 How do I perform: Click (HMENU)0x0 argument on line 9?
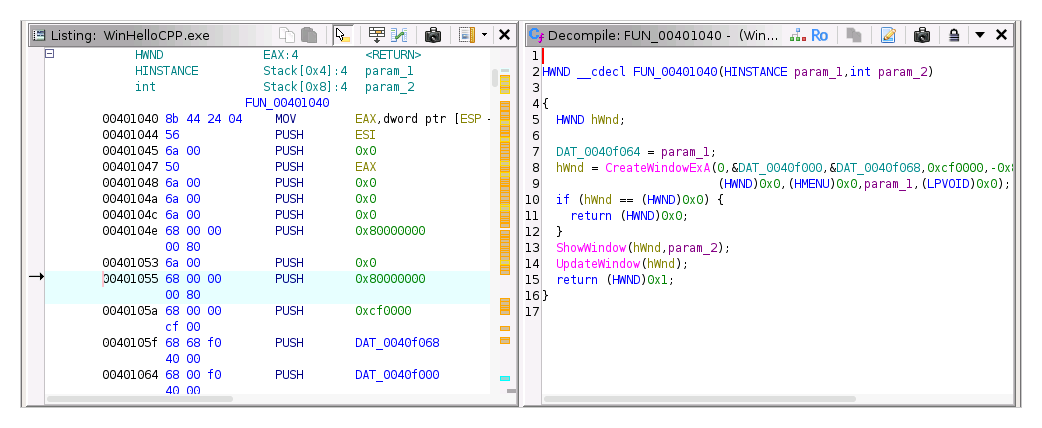pyautogui.click(x=823, y=183)
